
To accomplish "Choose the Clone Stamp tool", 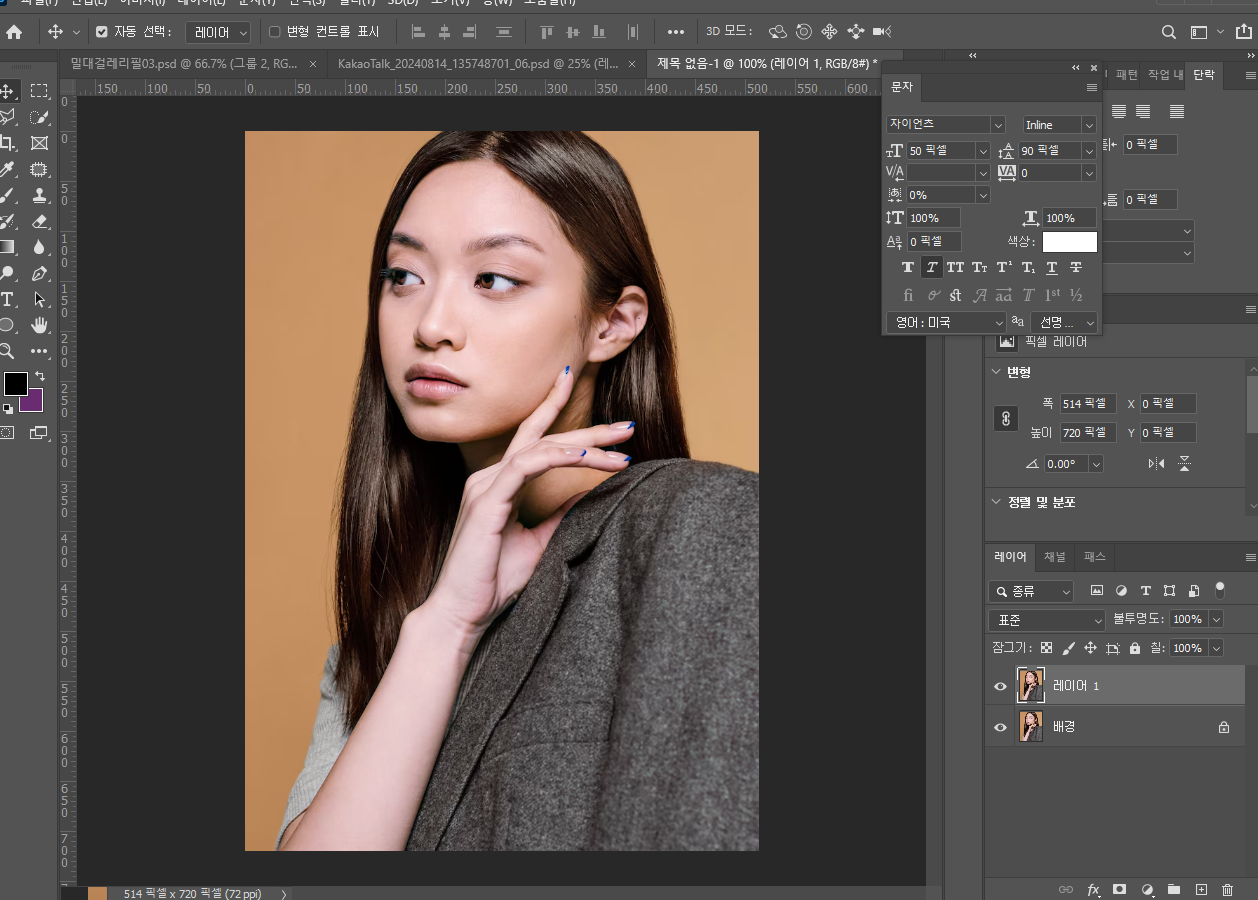I will [40, 195].
